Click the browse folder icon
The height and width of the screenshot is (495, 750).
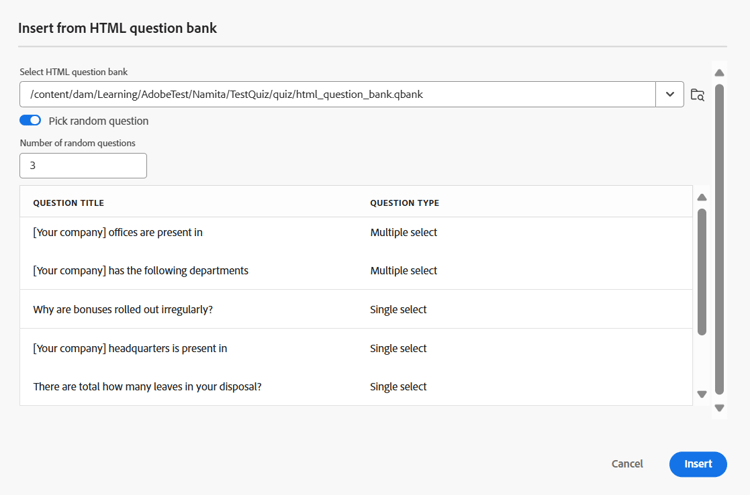(698, 95)
